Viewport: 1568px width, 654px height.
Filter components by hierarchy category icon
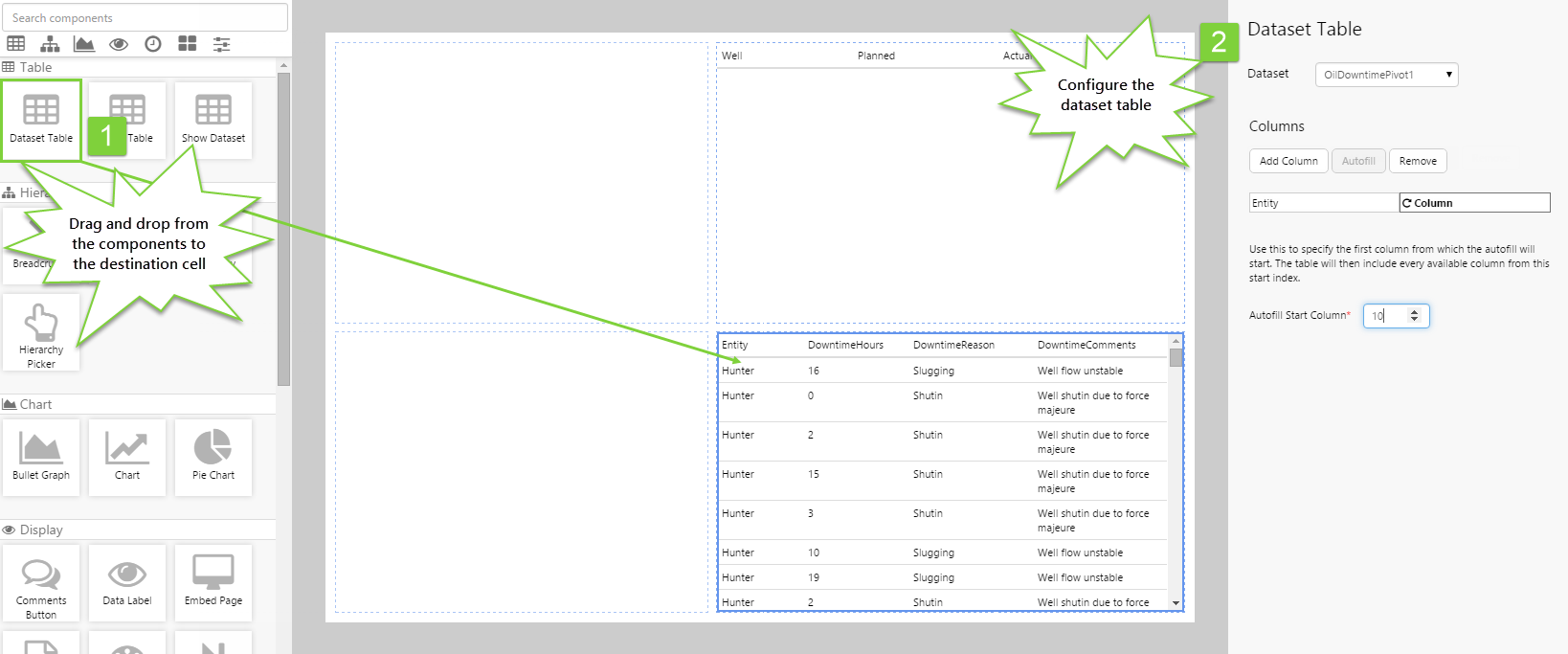[50, 44]
